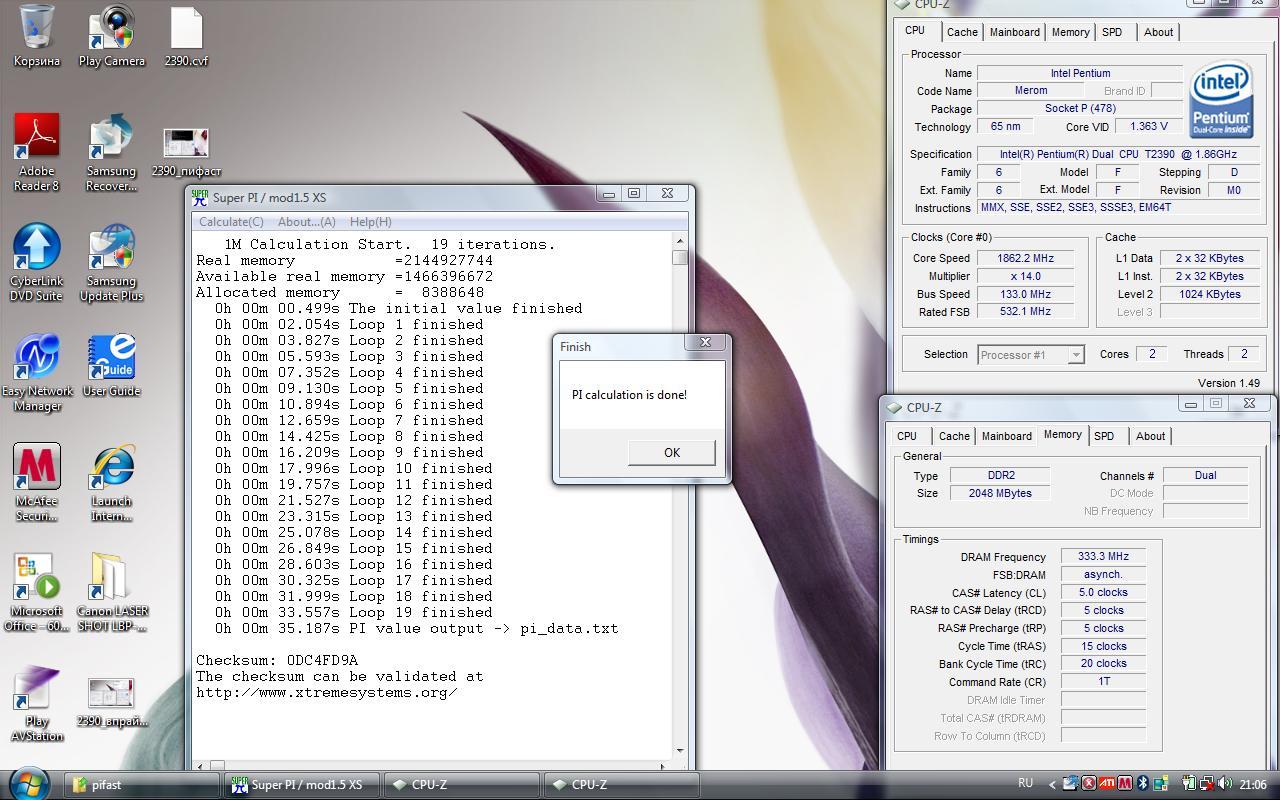Click the ATI tray icon

[1106, 784]
